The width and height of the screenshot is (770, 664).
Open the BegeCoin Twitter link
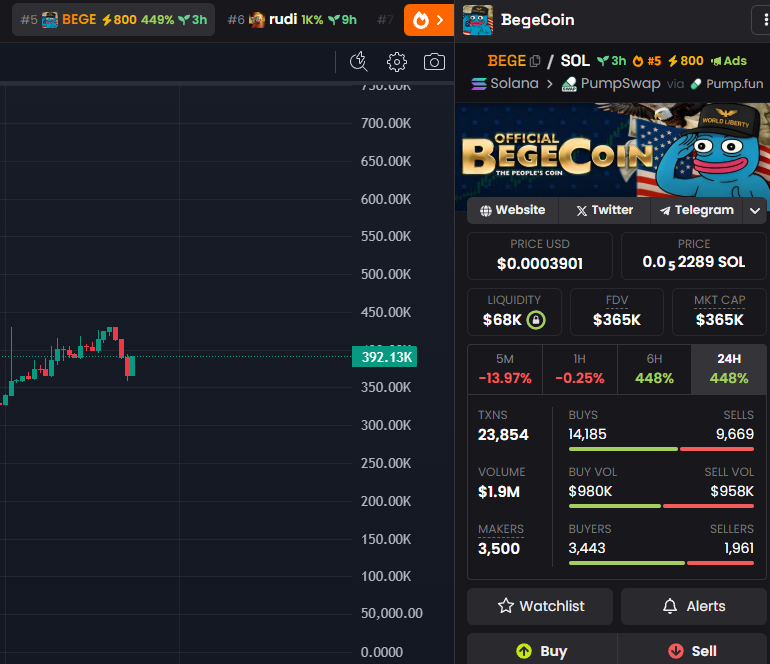coord(605,210)
